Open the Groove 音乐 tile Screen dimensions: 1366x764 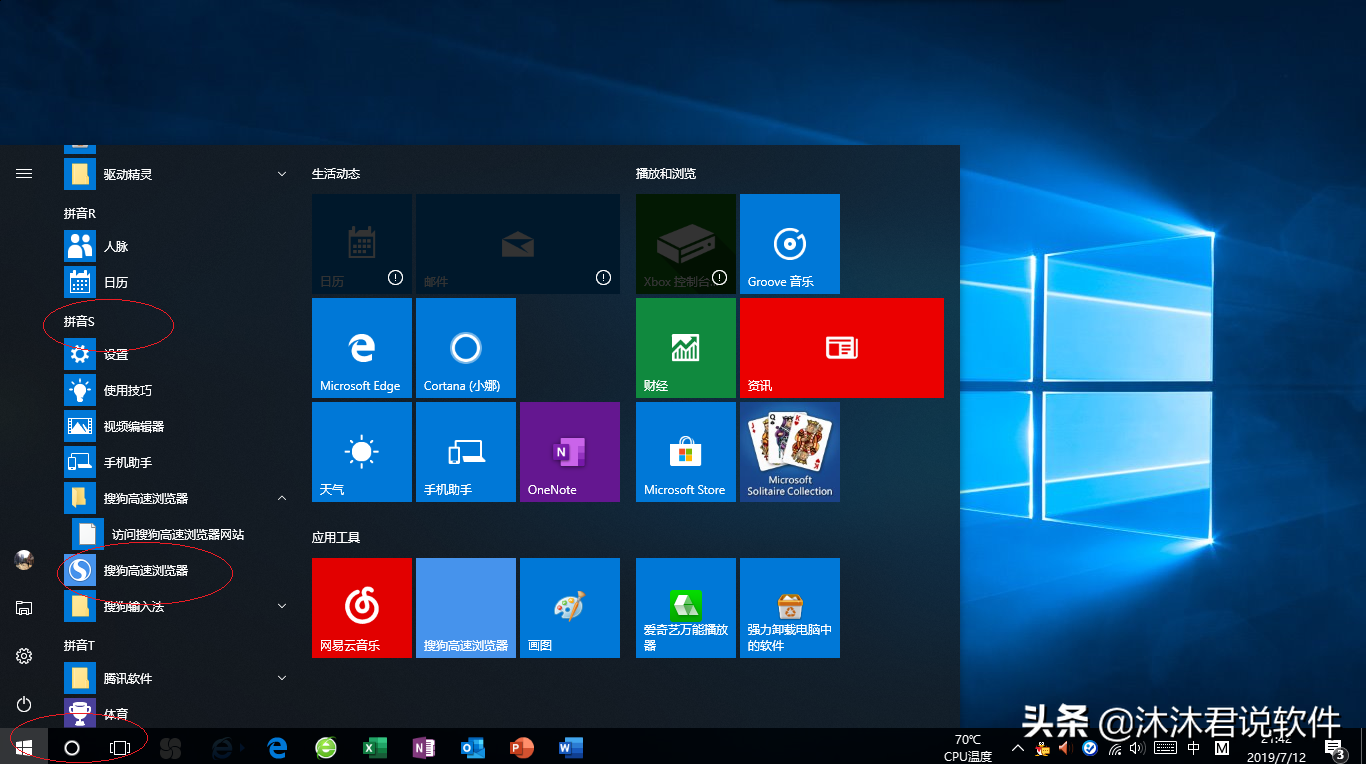pyautogui.click(x=789, y=243)
